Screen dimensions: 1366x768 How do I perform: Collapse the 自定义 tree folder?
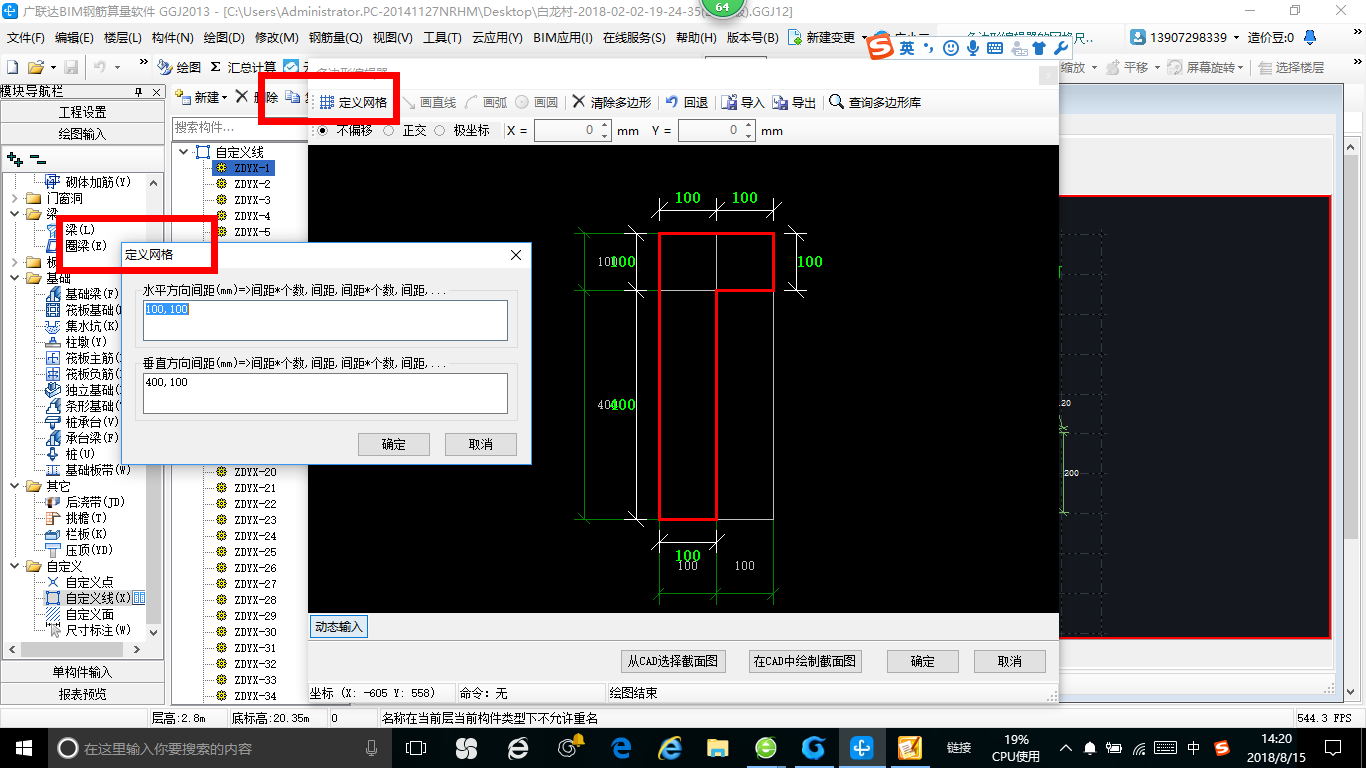(x=15, y=566)
